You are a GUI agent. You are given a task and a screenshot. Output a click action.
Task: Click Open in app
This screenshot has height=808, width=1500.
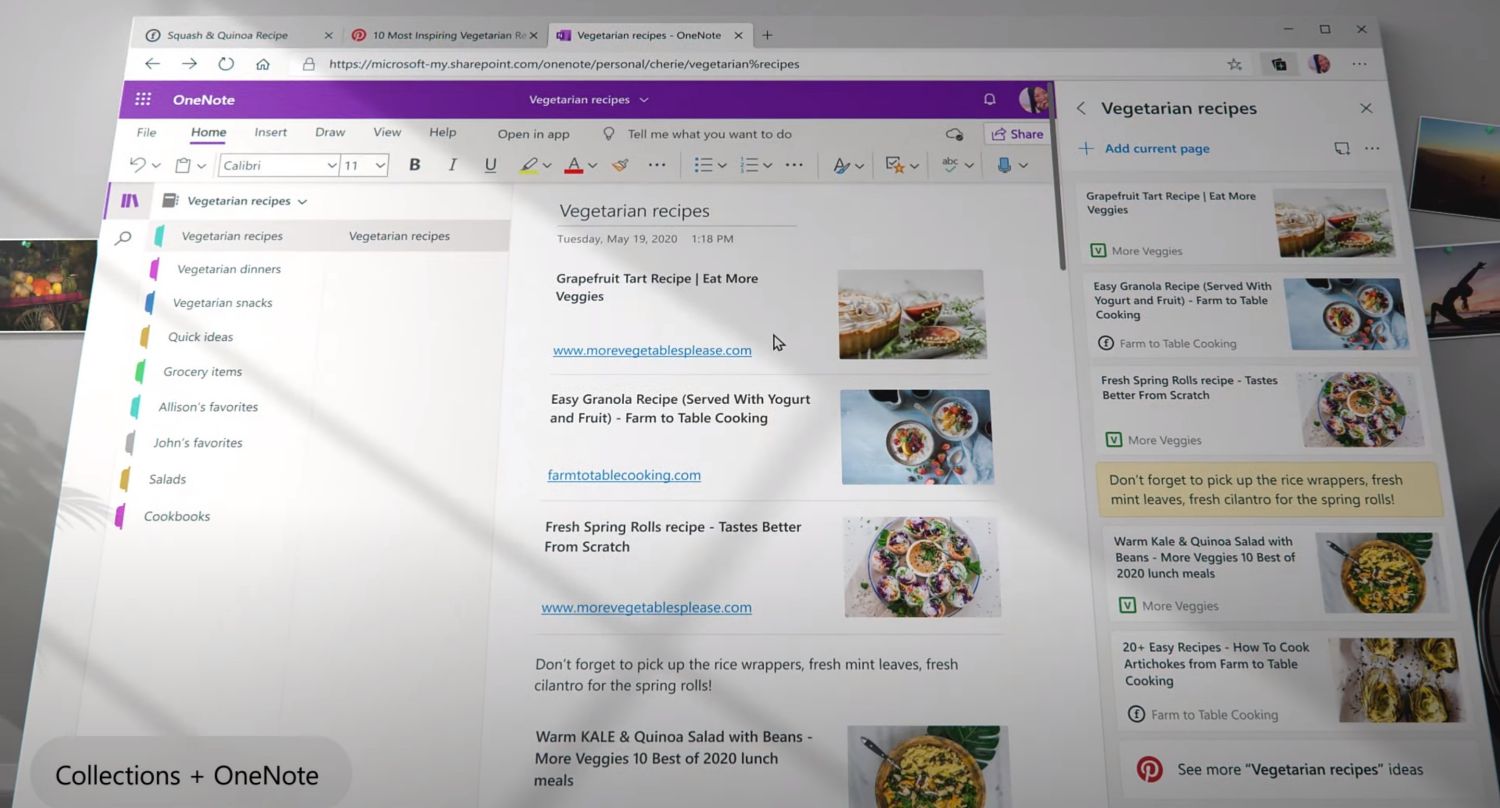point(533,134)
